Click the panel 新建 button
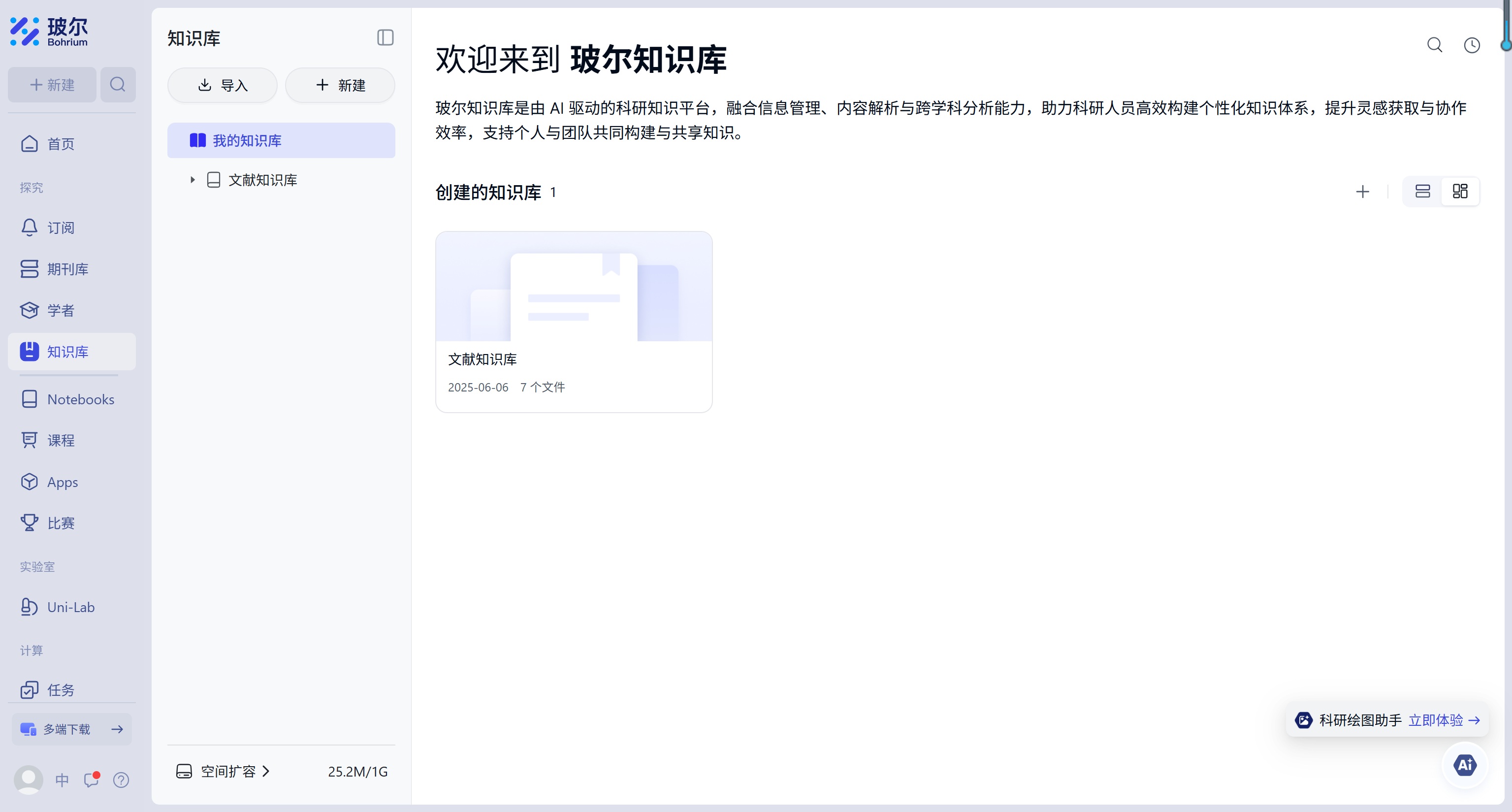Screen dimensions: 1512x812 click(340, 85)
